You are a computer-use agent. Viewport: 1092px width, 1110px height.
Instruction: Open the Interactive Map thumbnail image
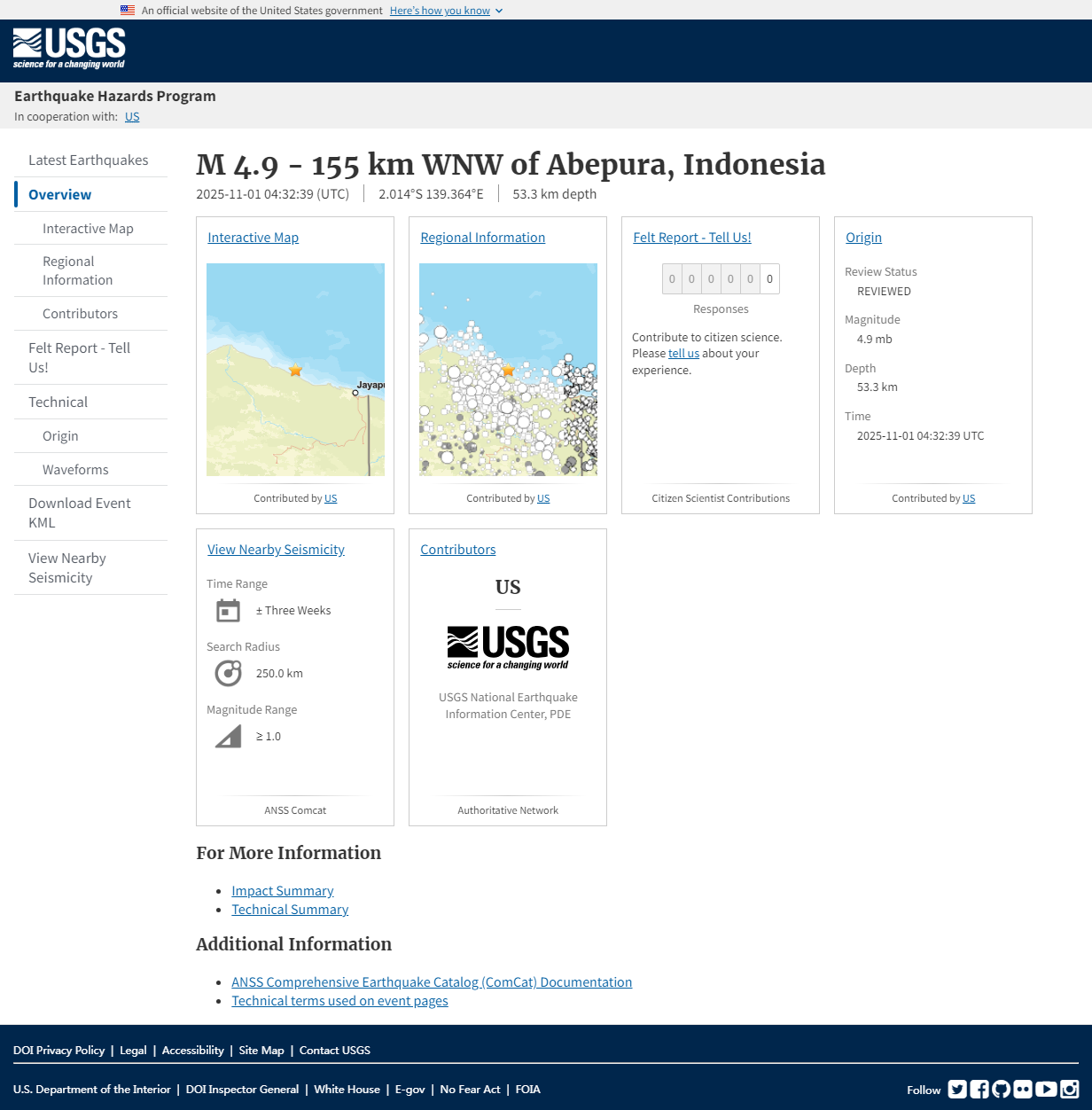coord(295,370)
